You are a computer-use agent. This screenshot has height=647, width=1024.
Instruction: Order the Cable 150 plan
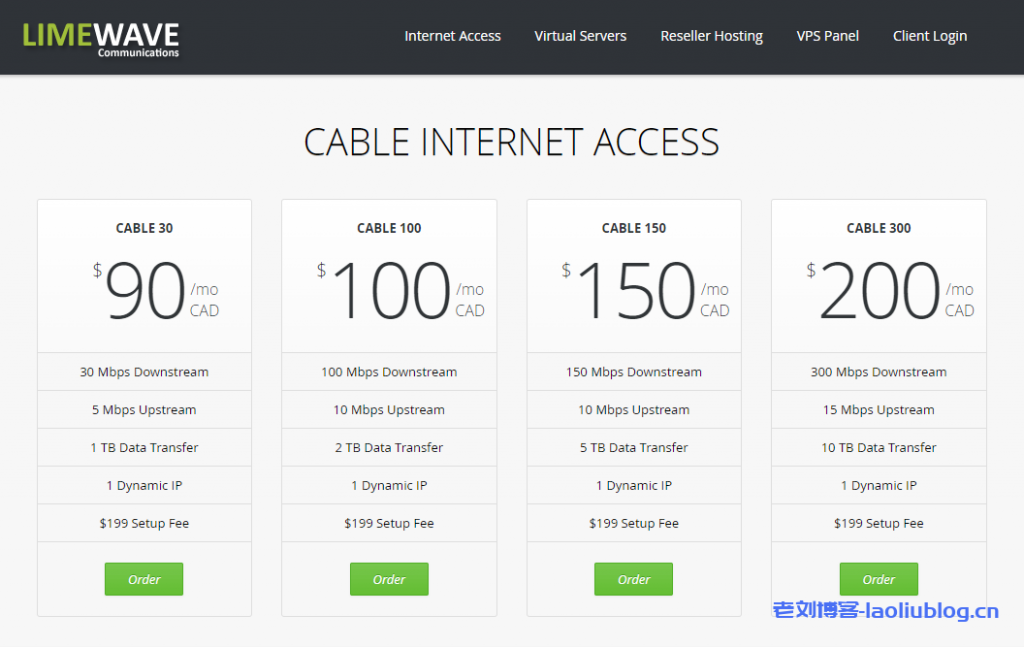click(633, 579)
